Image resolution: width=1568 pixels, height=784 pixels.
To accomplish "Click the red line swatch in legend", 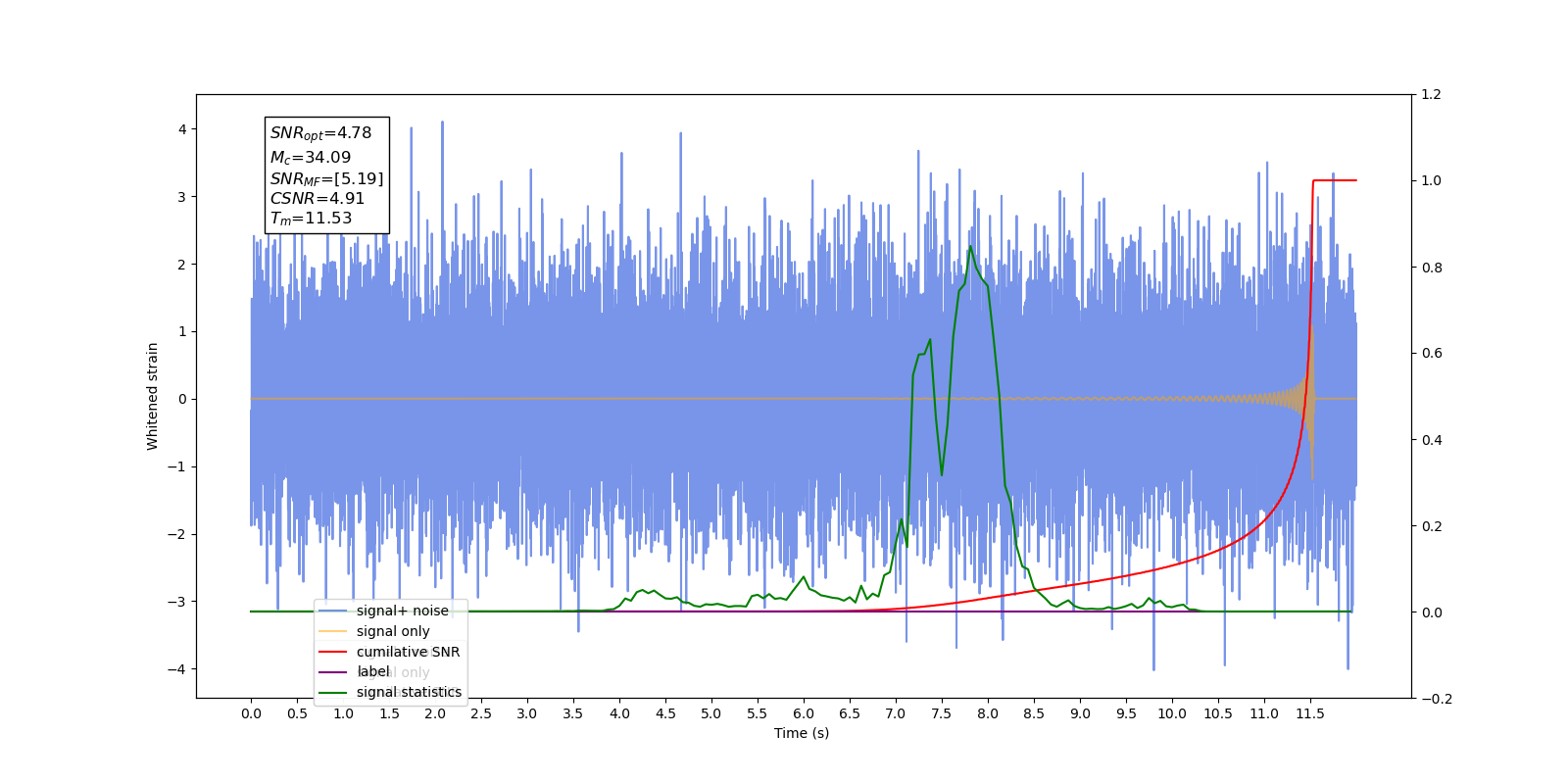I will pos(333,652).
